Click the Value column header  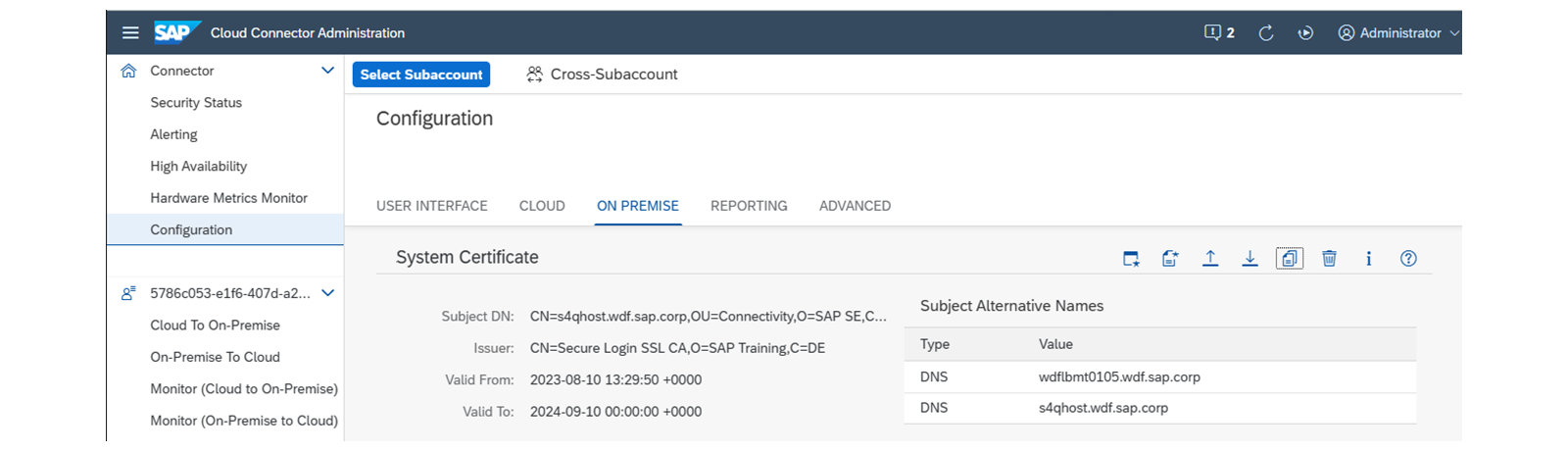click(x=1055, y=344)
